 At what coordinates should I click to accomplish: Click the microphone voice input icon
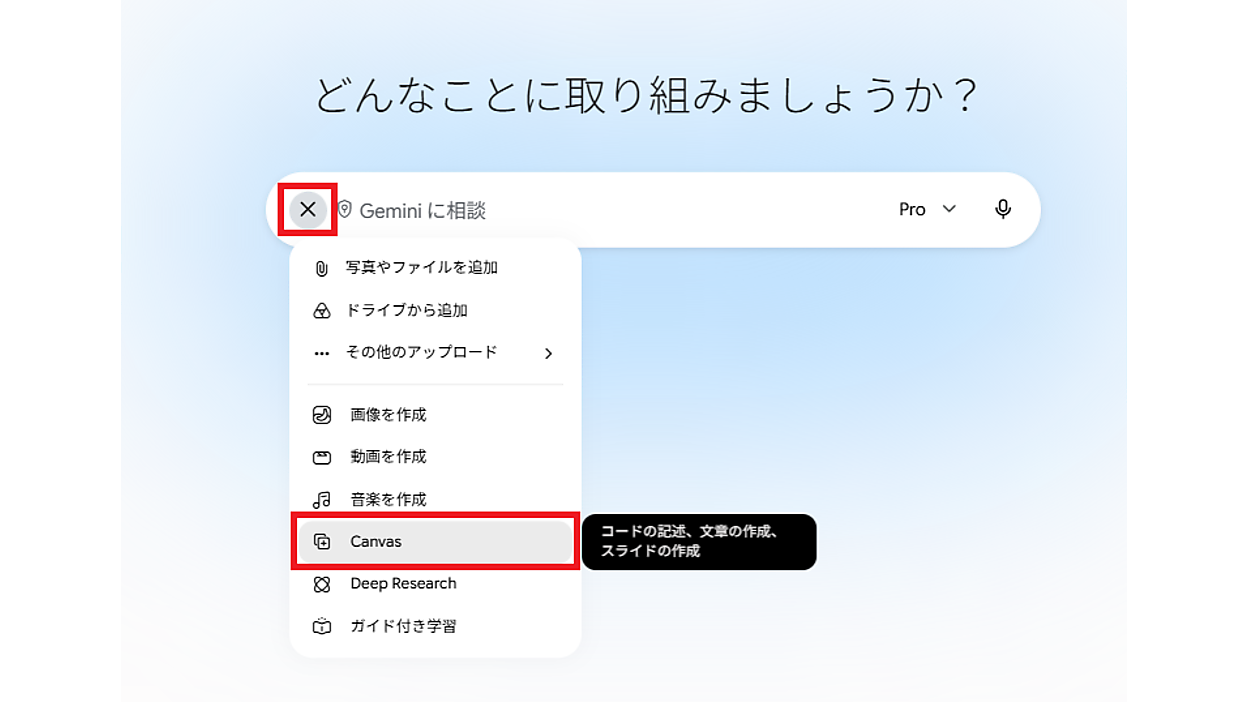coord(1003,209)
